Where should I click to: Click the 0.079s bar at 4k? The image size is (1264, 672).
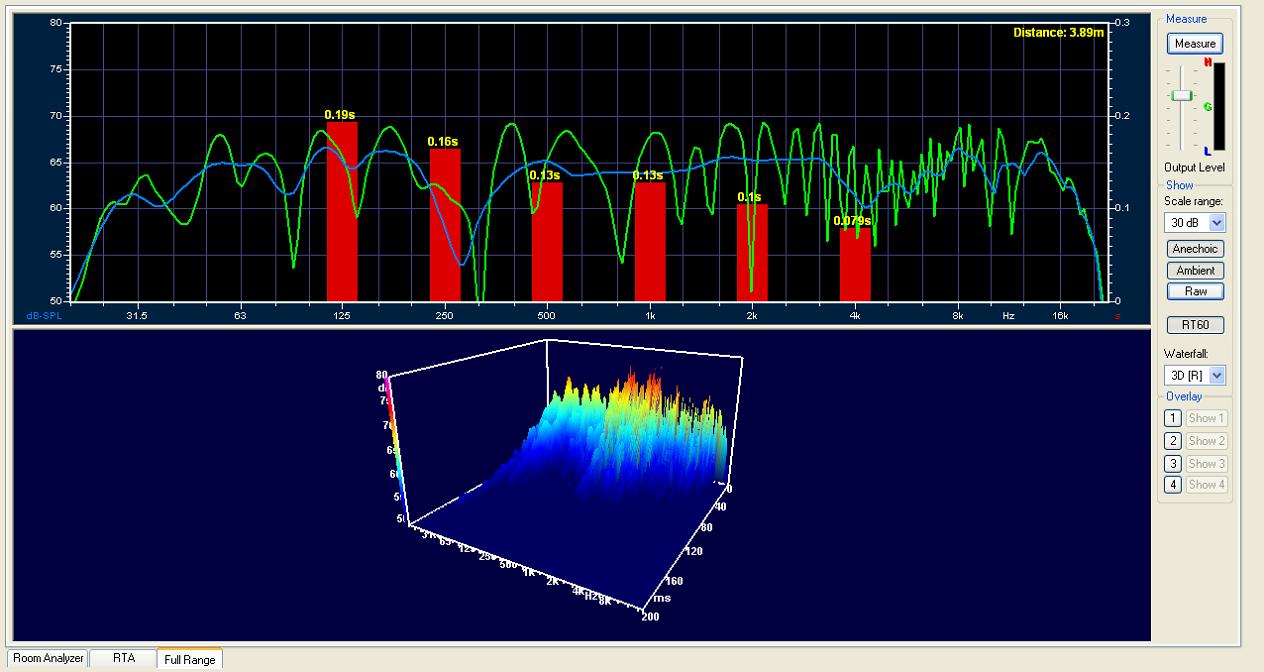(855, 265)
